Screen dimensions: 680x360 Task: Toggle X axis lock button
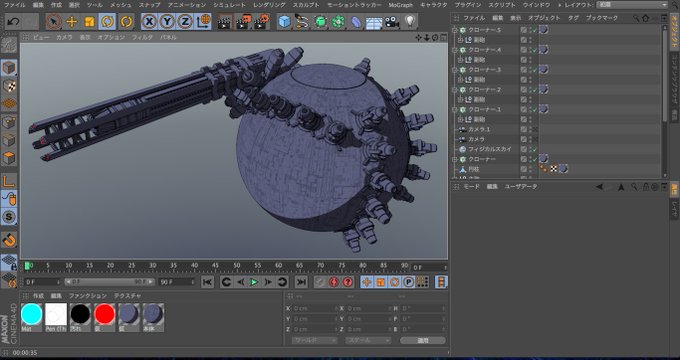tap(149, 21)
